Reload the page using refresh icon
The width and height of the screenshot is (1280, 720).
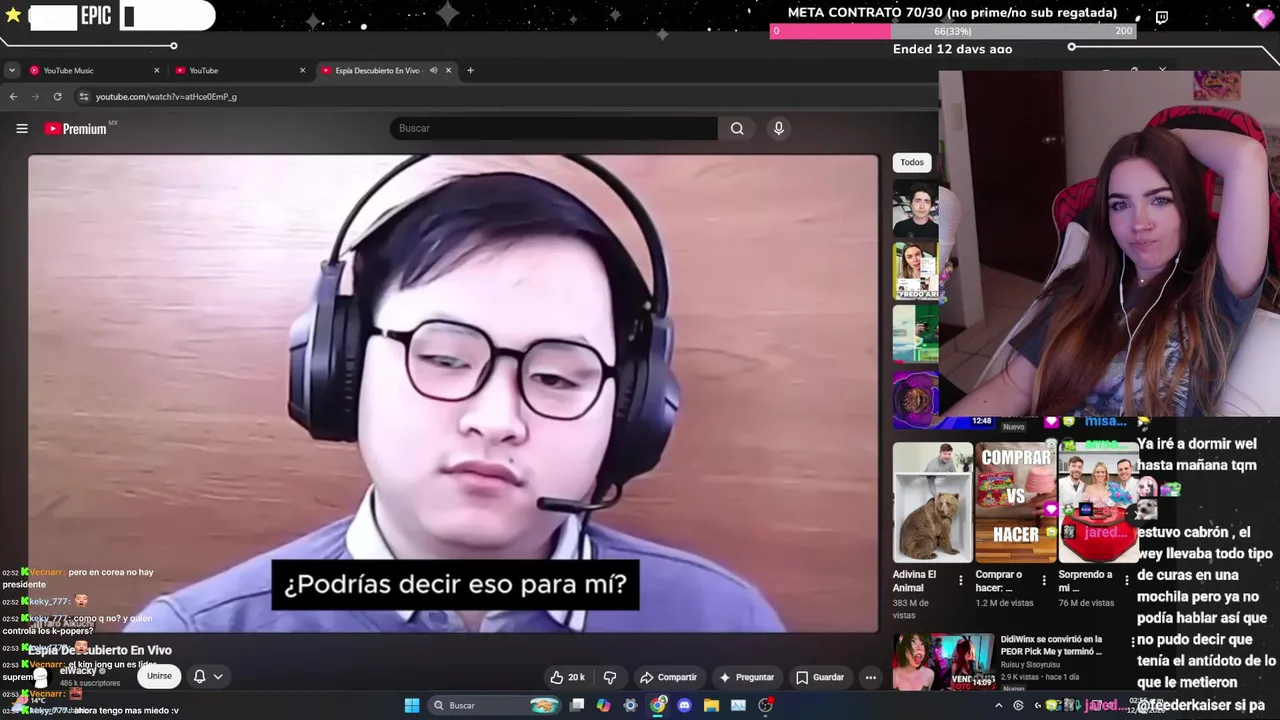pos(57,97)
